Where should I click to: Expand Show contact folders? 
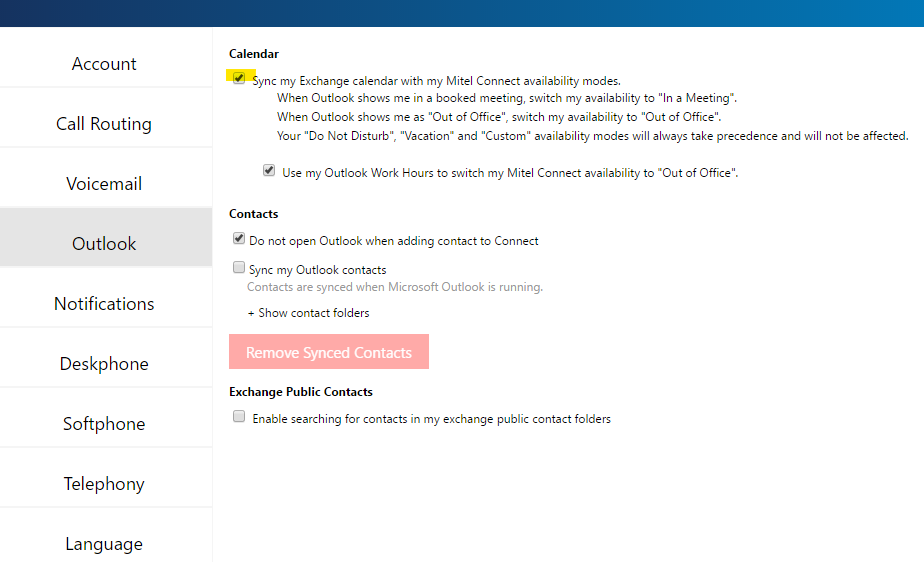coord(308,313)
